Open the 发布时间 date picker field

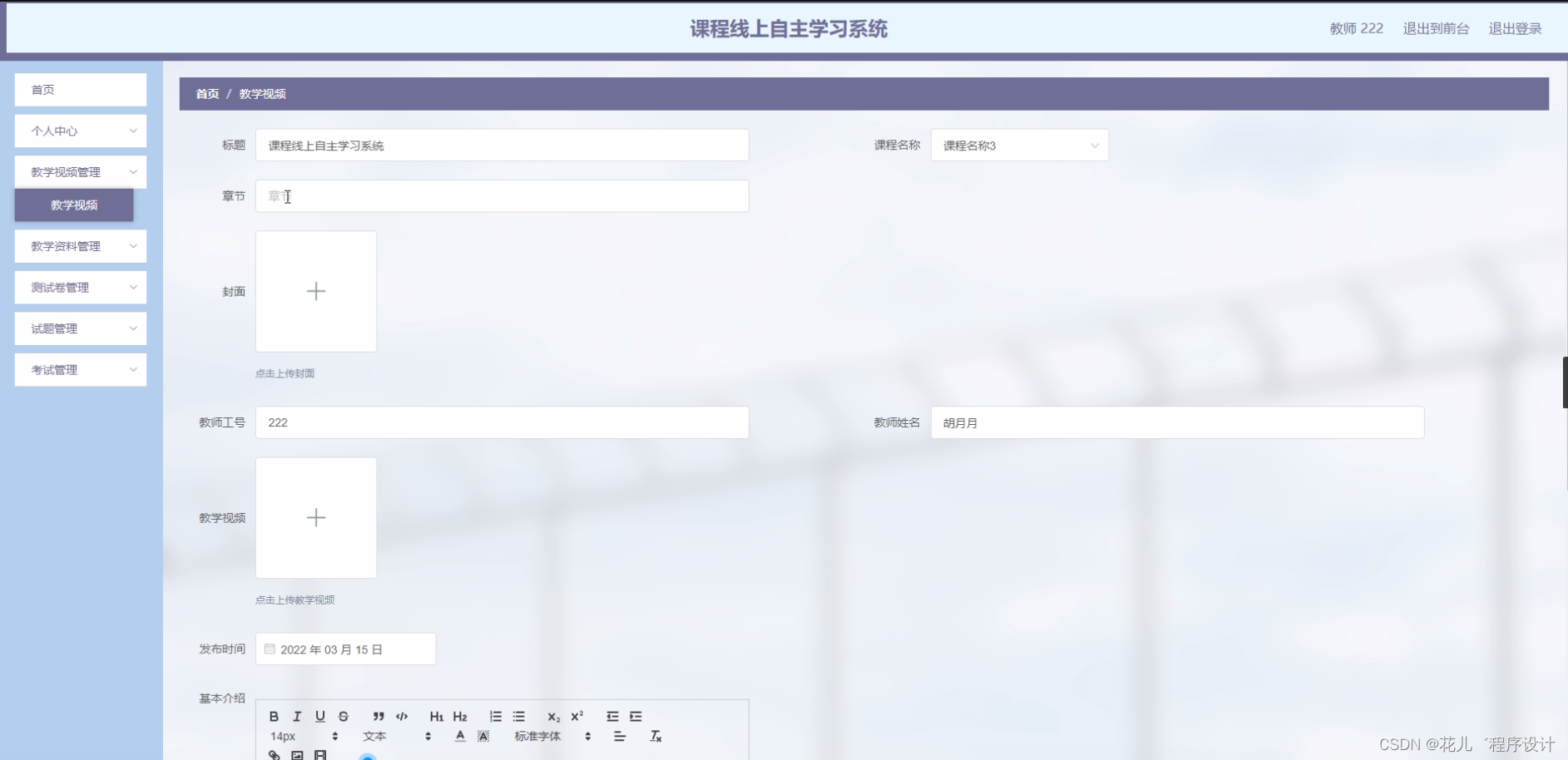click(x=345, y=649)
